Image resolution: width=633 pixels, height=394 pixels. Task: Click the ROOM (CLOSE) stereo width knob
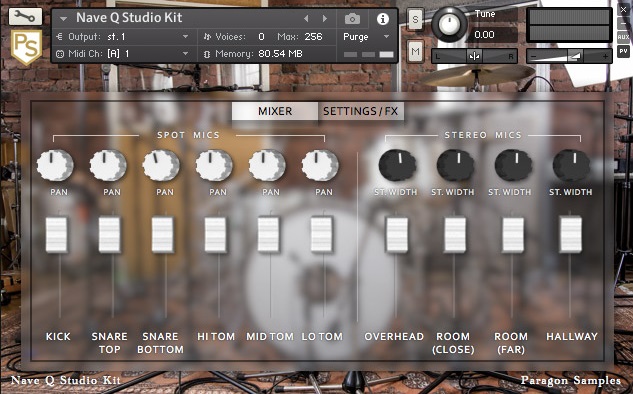coord(455,165)
